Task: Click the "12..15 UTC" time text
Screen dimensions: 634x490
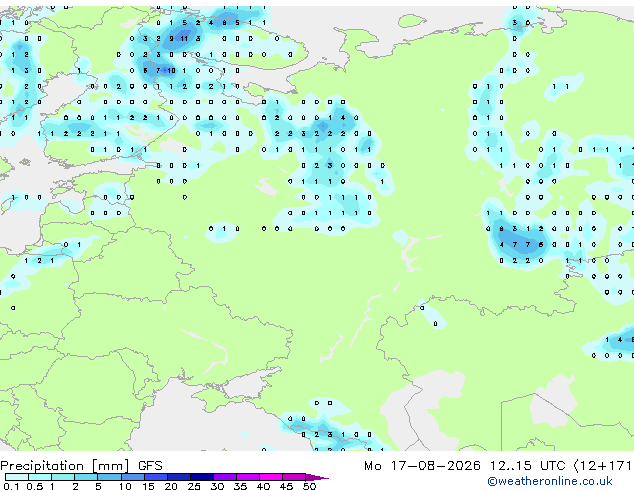Action: pos(528,466)
